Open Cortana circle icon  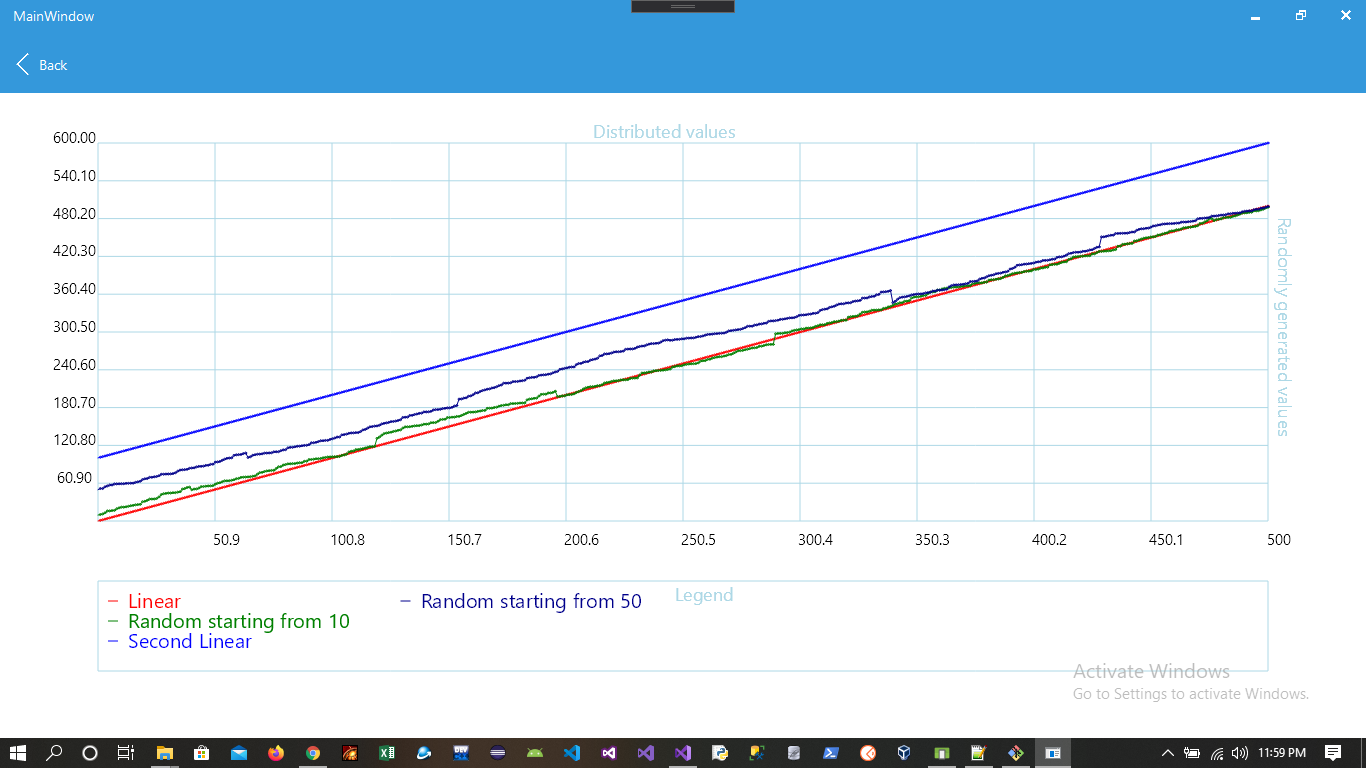pos(90,753)
